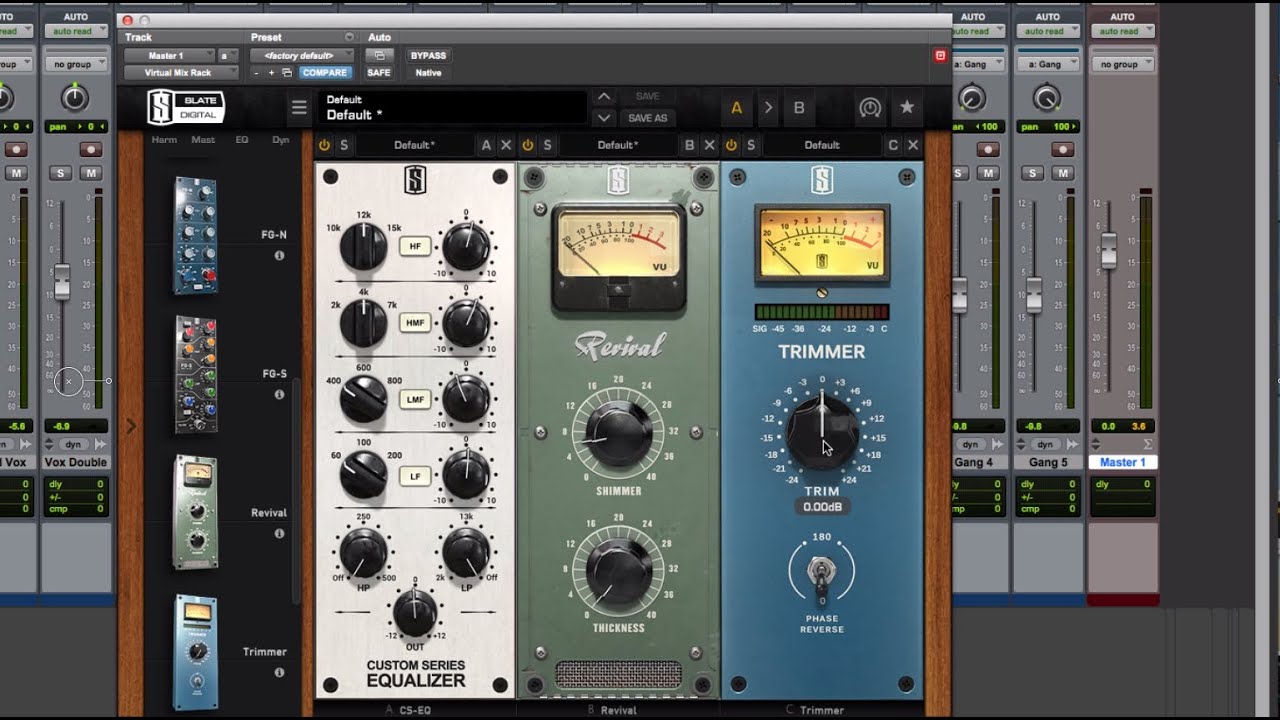Open info for Revival in browser
1280x720 pixels.
tap(279, 533)
